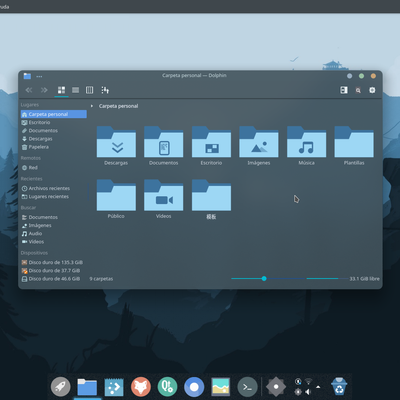Select the Vídeos folder in file view

point(164,195)
